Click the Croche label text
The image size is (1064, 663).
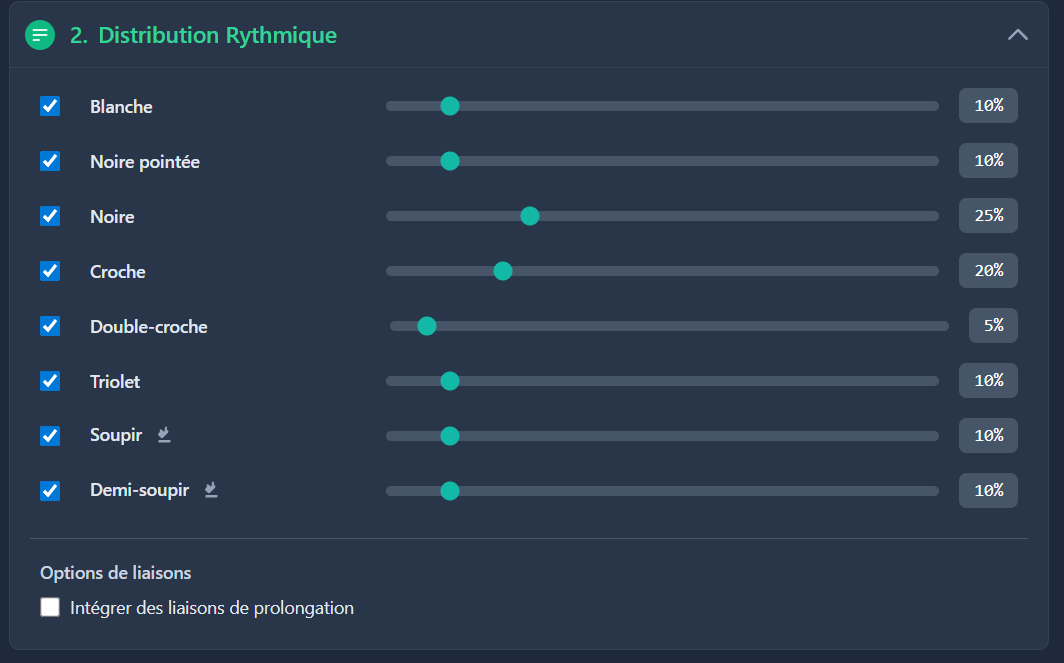(x=118, y=271)
